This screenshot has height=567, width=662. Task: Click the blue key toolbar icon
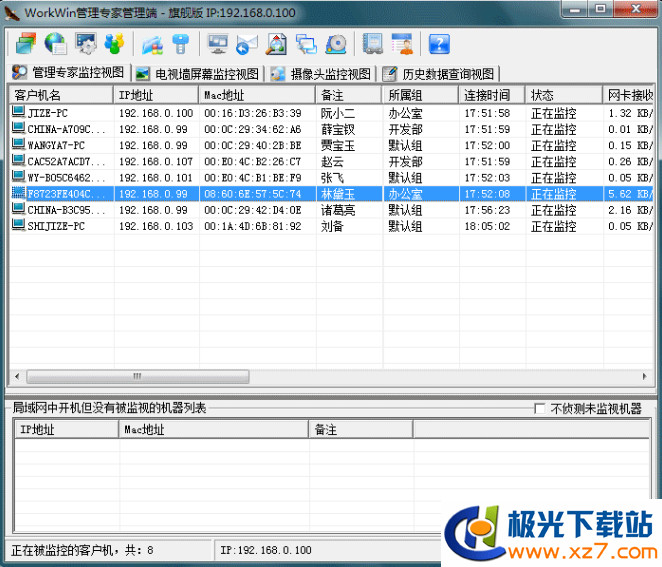pos(181,44)
